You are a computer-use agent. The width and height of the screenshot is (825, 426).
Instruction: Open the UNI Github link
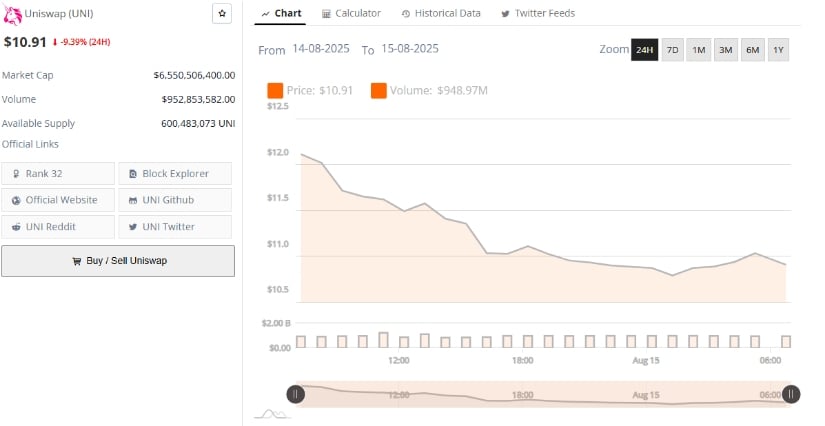pyautogui.click(x=175, y=200)
